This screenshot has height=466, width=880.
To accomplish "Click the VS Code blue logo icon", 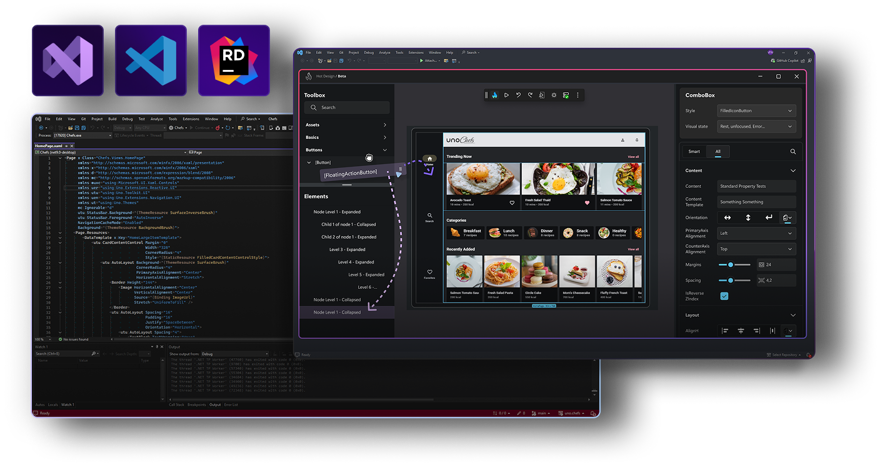I will (150, 60).
